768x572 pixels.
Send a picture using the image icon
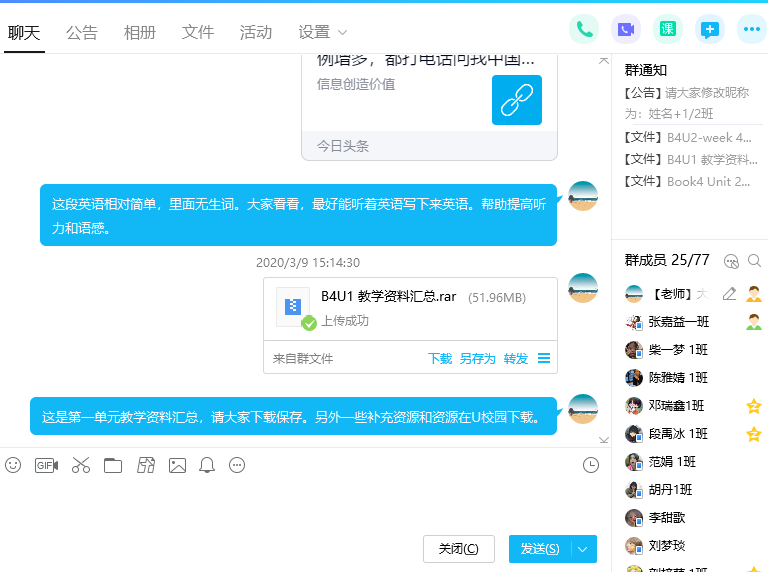177,465
